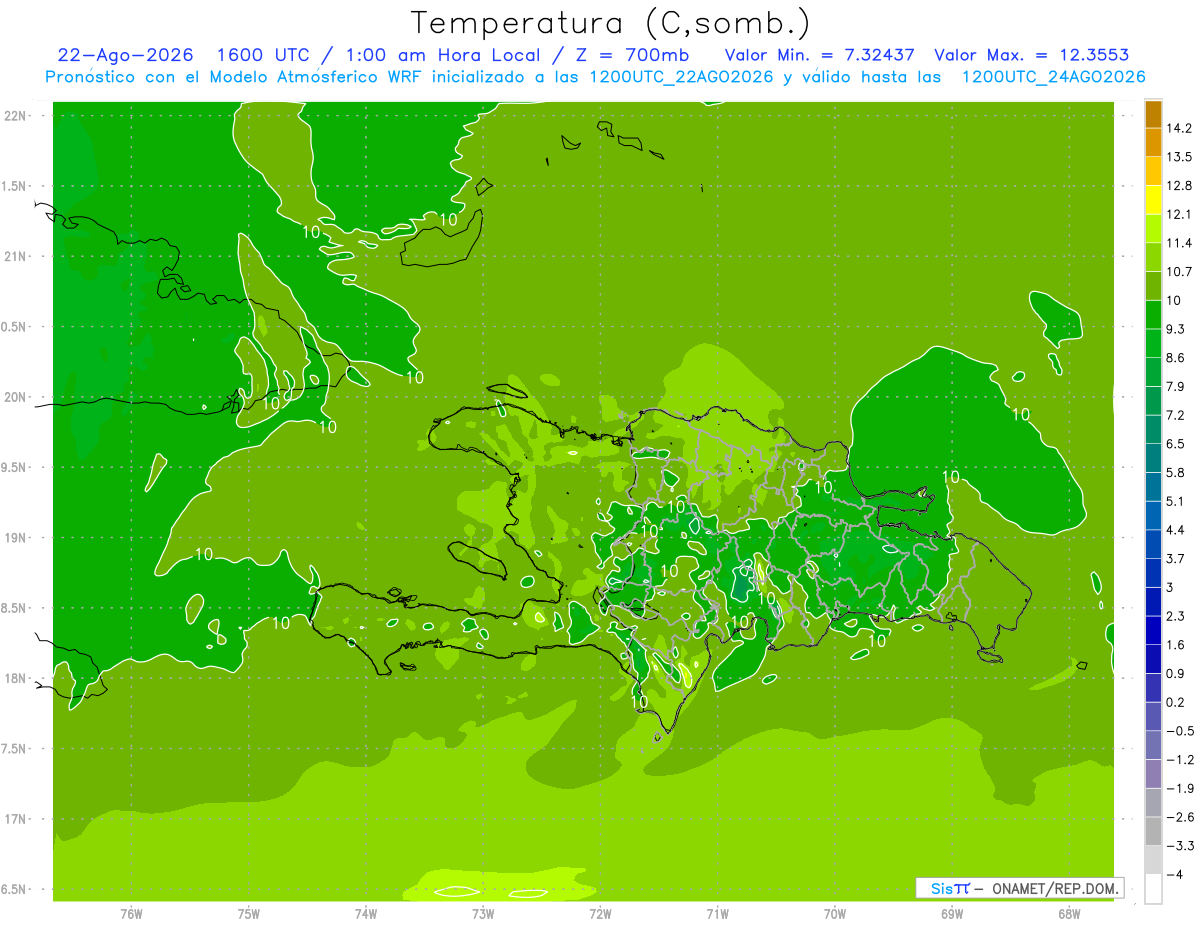Select the '7.2' colorbar value

[x=1176, y=415]
